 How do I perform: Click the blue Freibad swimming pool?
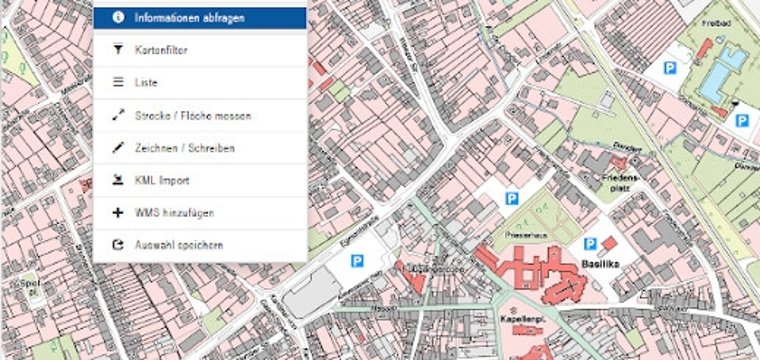(x=723, y=74)
